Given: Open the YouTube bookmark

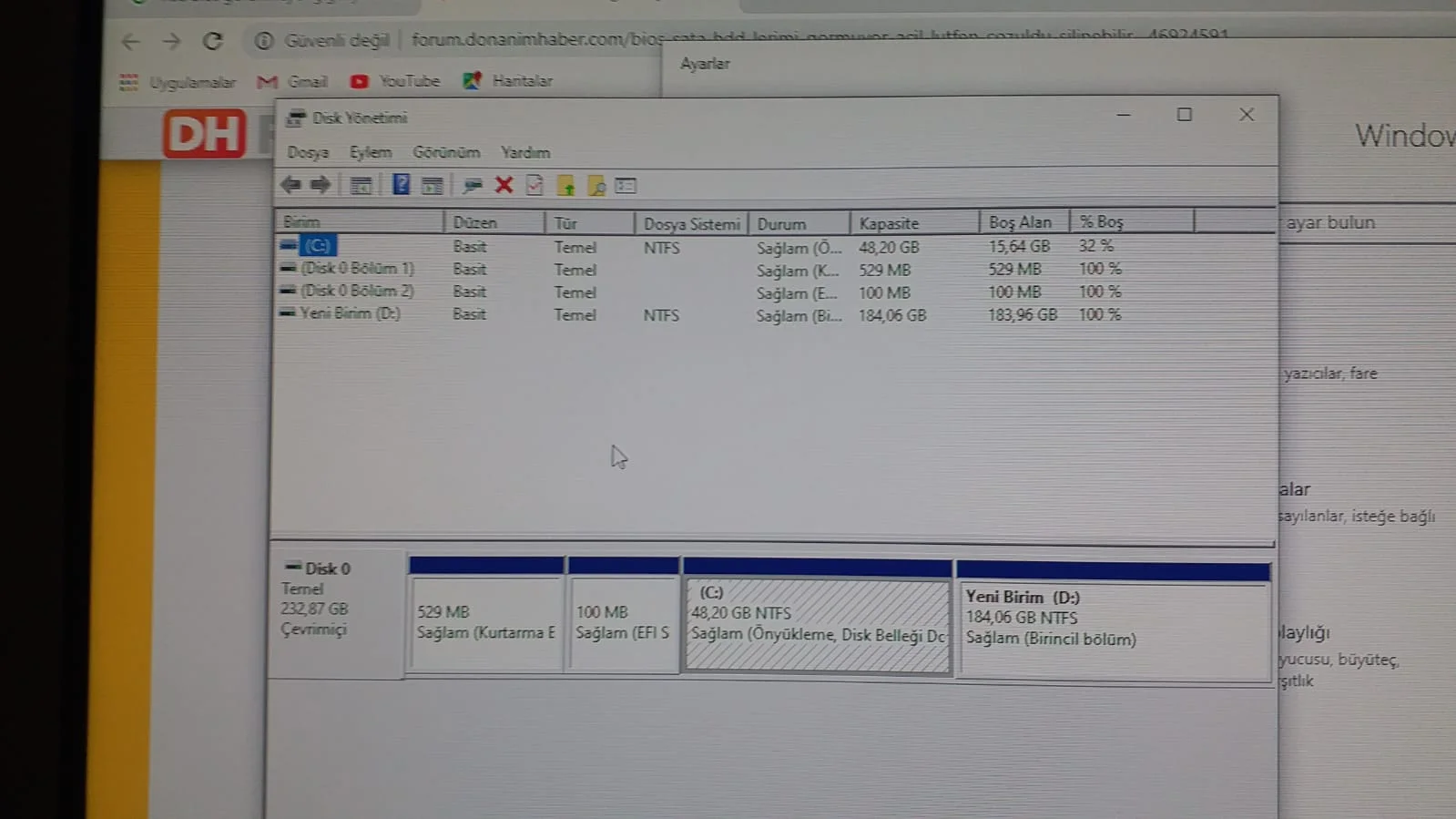Looking at the screenshot, I should 395,81.
